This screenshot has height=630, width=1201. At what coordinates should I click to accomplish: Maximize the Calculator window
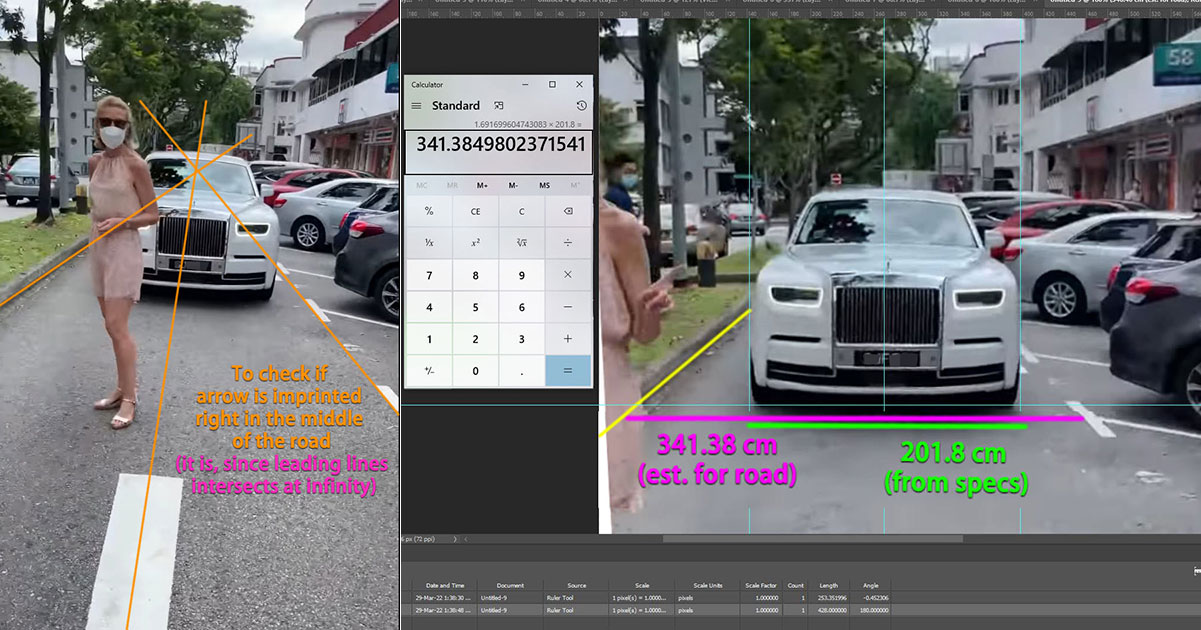552,85
